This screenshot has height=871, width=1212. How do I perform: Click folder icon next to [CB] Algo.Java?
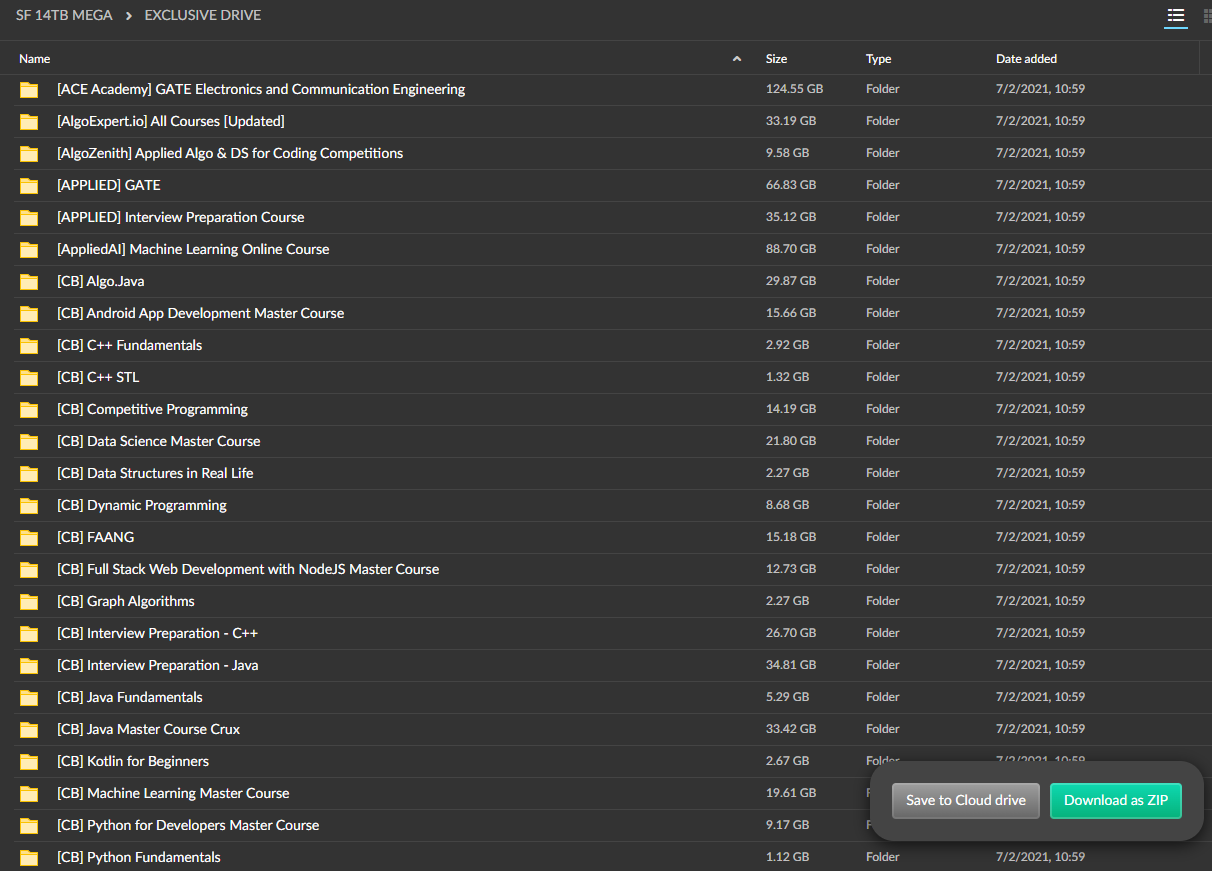coord(29,282)
